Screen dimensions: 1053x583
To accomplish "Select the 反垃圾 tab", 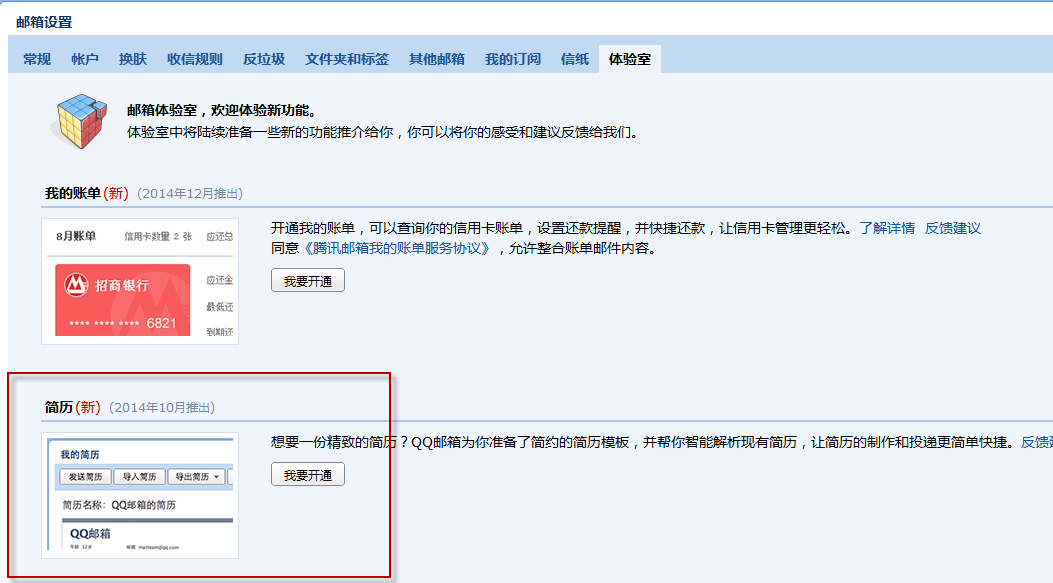I will point(264,59).
